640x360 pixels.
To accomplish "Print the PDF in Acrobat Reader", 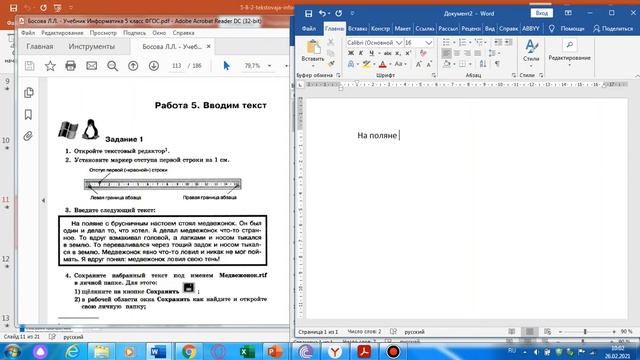I will click(71, 66).
